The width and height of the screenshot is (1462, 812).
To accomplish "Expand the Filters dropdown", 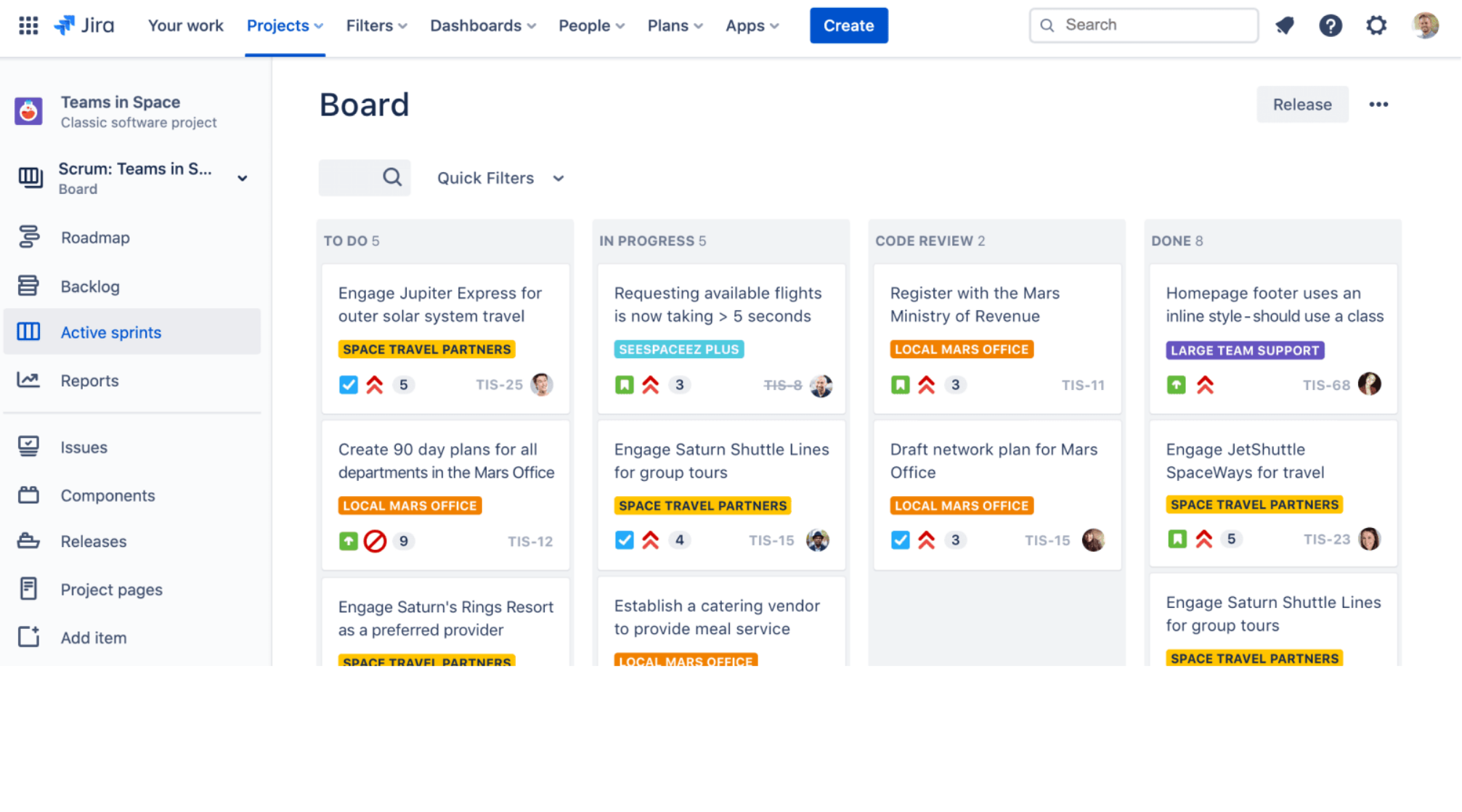I will tap(376, 25).
